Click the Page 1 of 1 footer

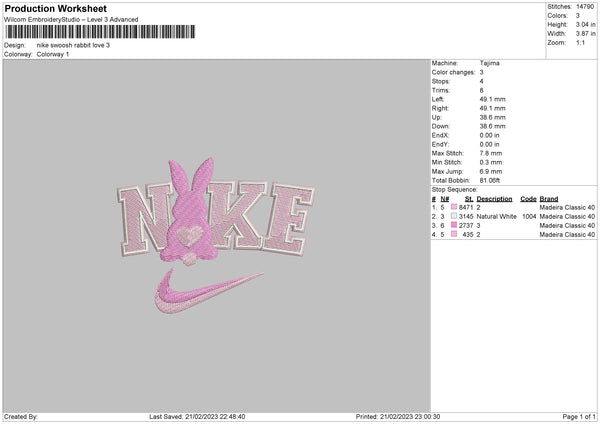pos(579,416)
